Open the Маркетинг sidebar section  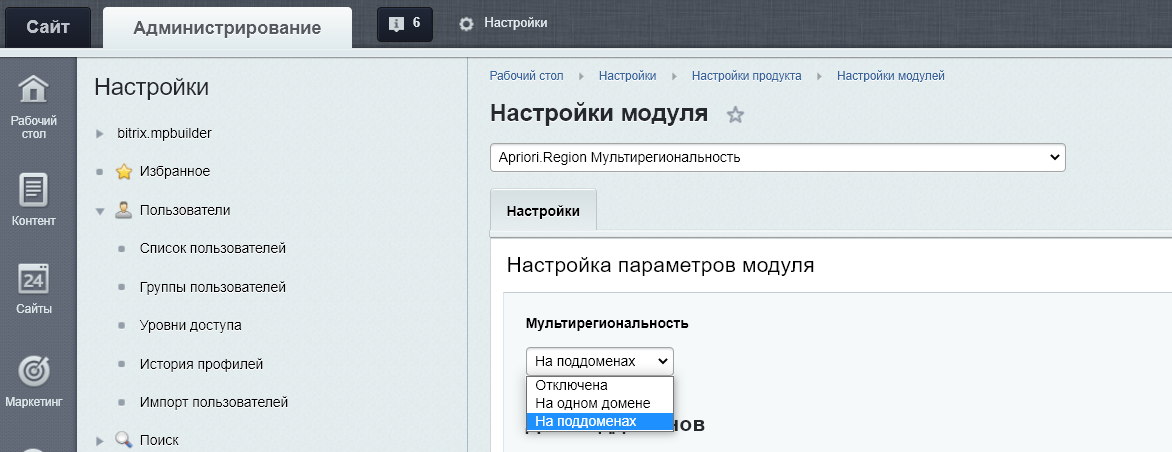pyautogui.click(x=34, y=380)
